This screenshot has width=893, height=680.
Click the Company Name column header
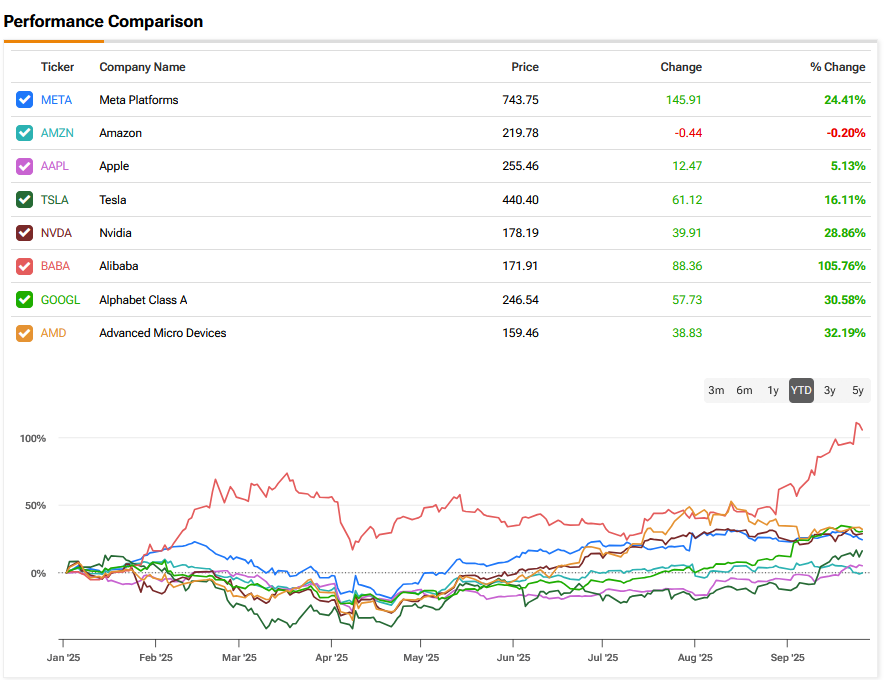click(x=142, y=67)
